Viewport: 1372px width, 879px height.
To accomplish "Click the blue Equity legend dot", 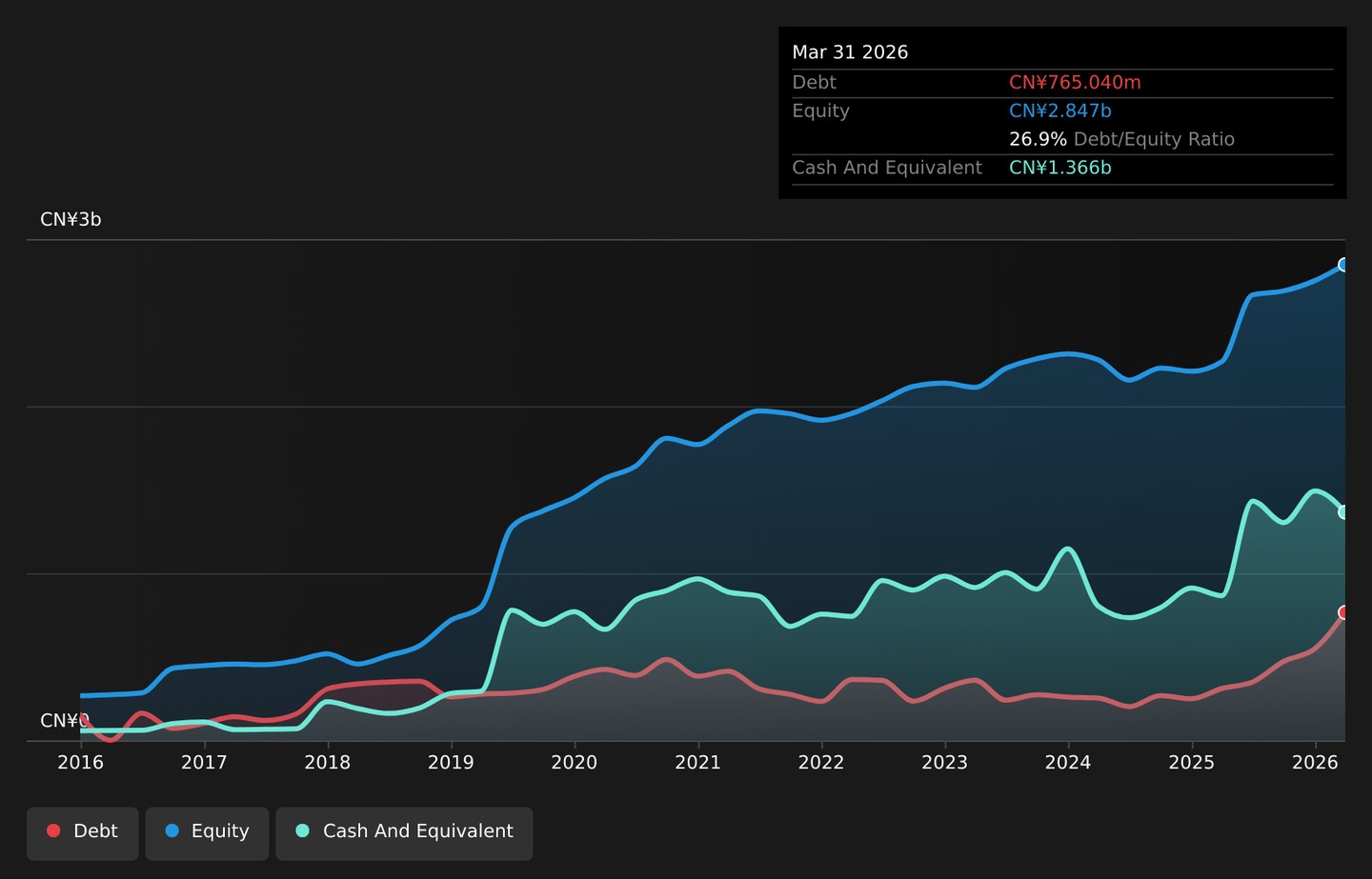I will [x=171, y=830].
